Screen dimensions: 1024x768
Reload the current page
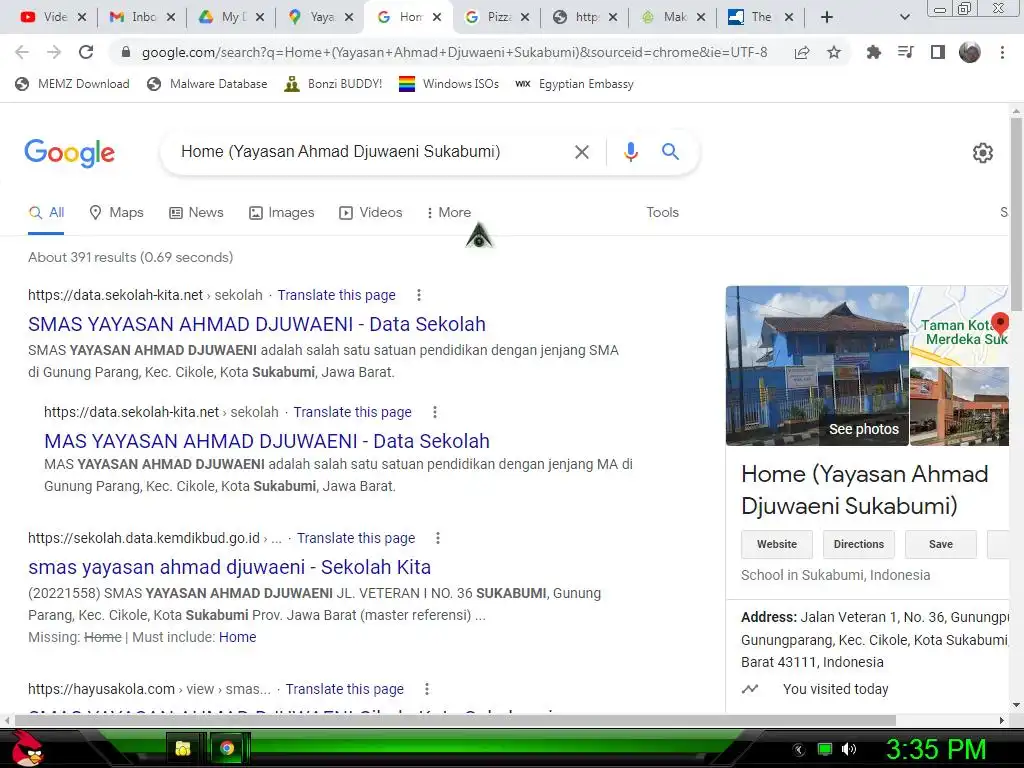click(x=86, y=52)
